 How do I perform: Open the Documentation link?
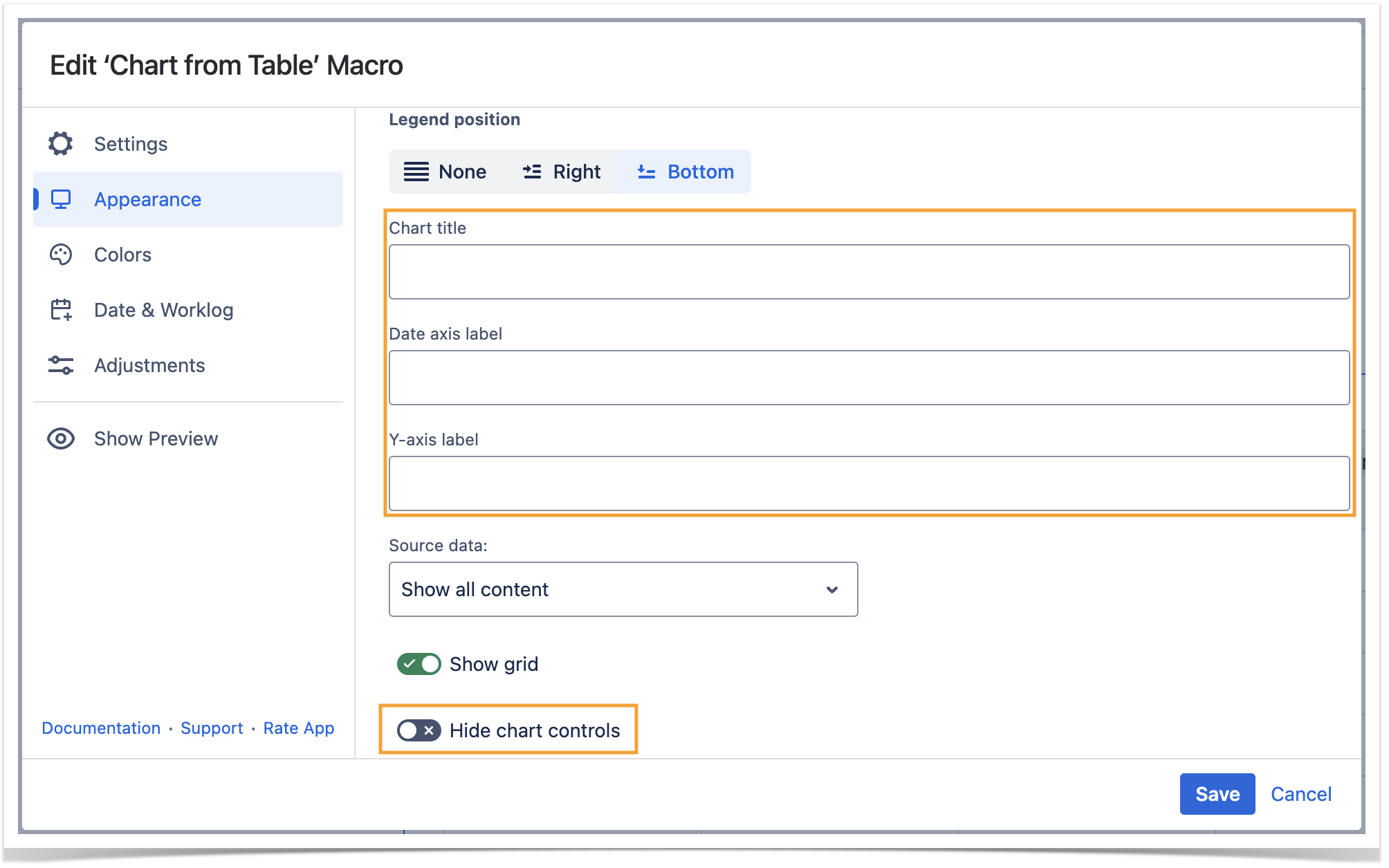tap(101, 728)
